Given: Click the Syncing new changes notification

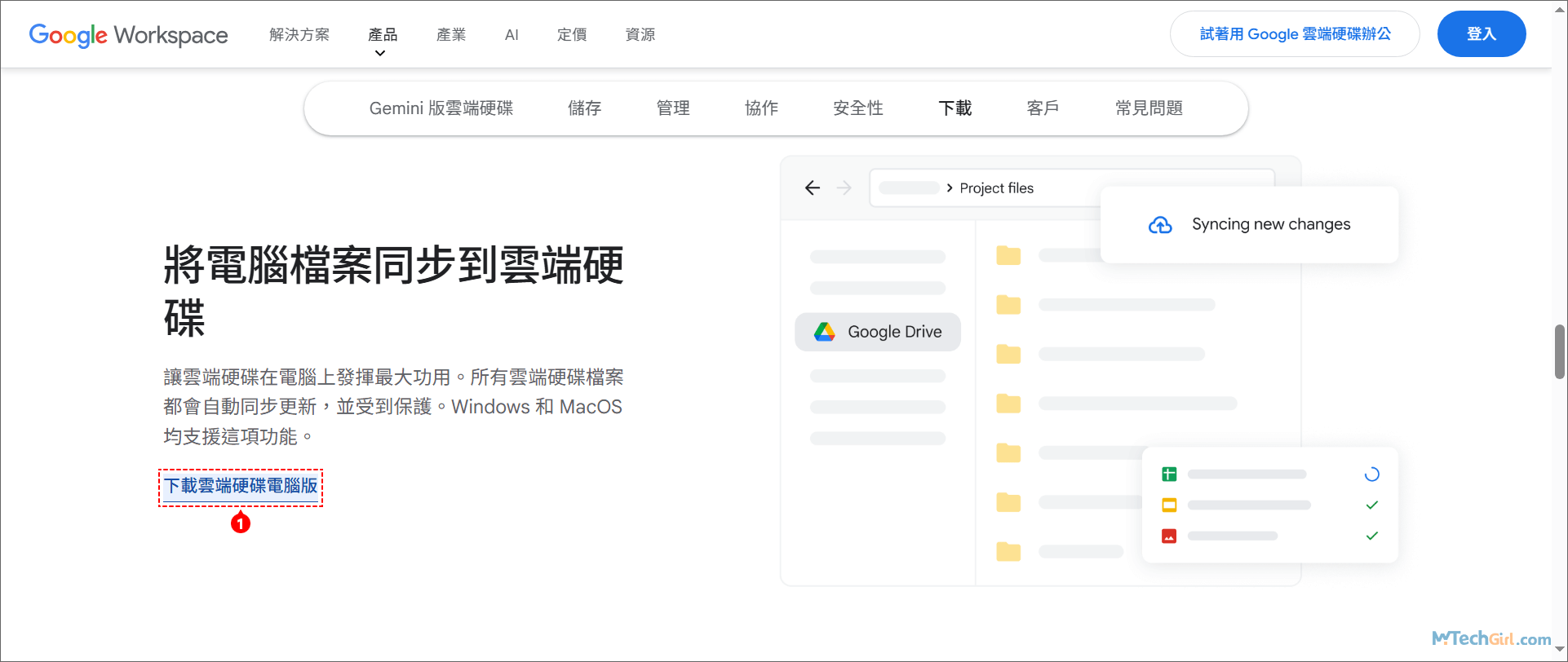Looking at the screenshot, I should pyautogui.click(x=1250, y=225).
